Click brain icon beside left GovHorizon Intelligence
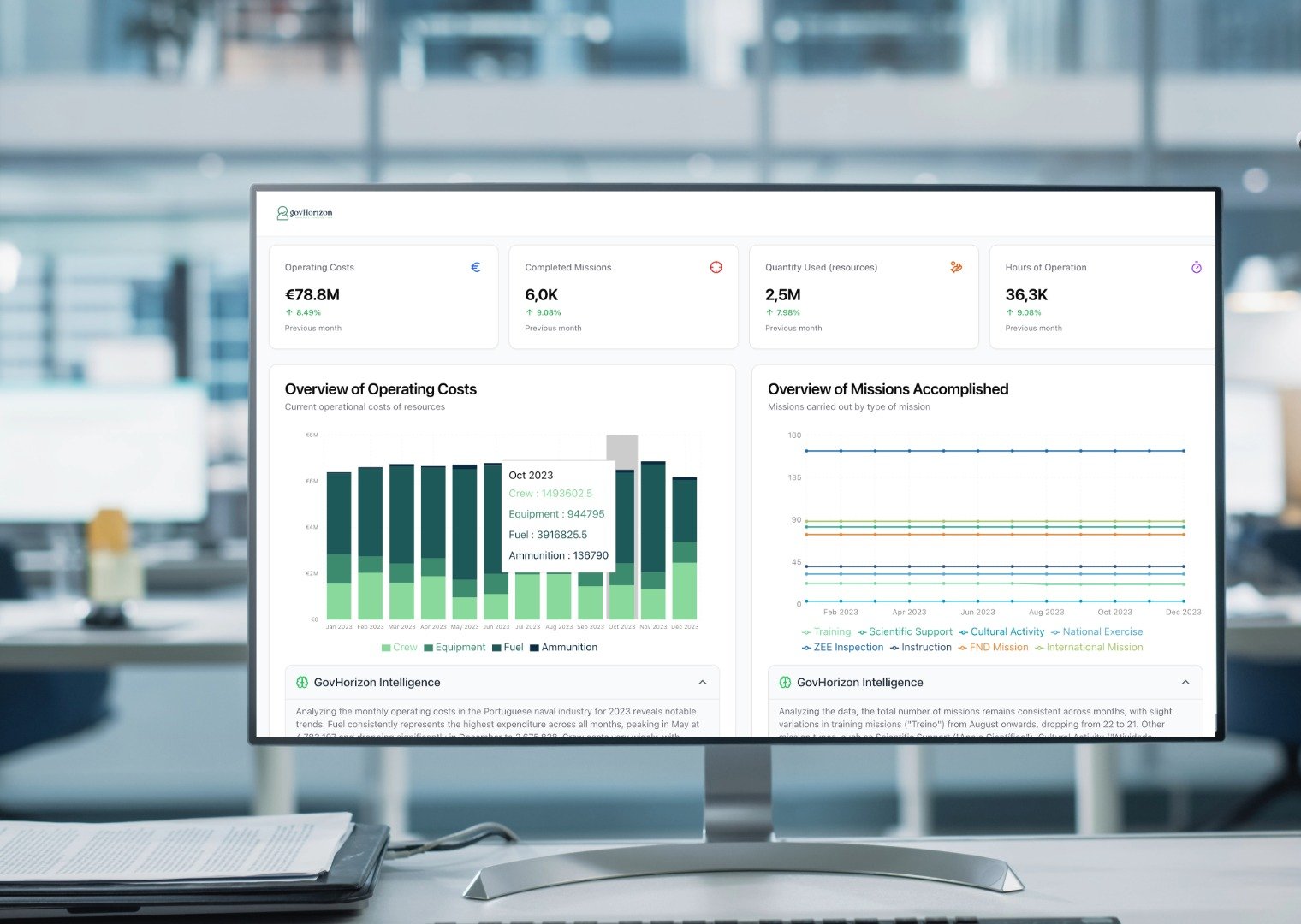The height and width of the screenshot is (924, 1301). [x=302, y=683]
